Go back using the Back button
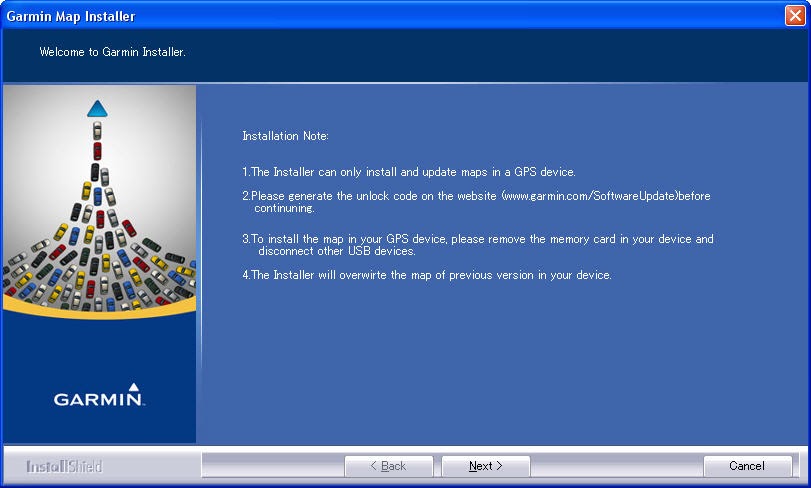 (388, 466)
